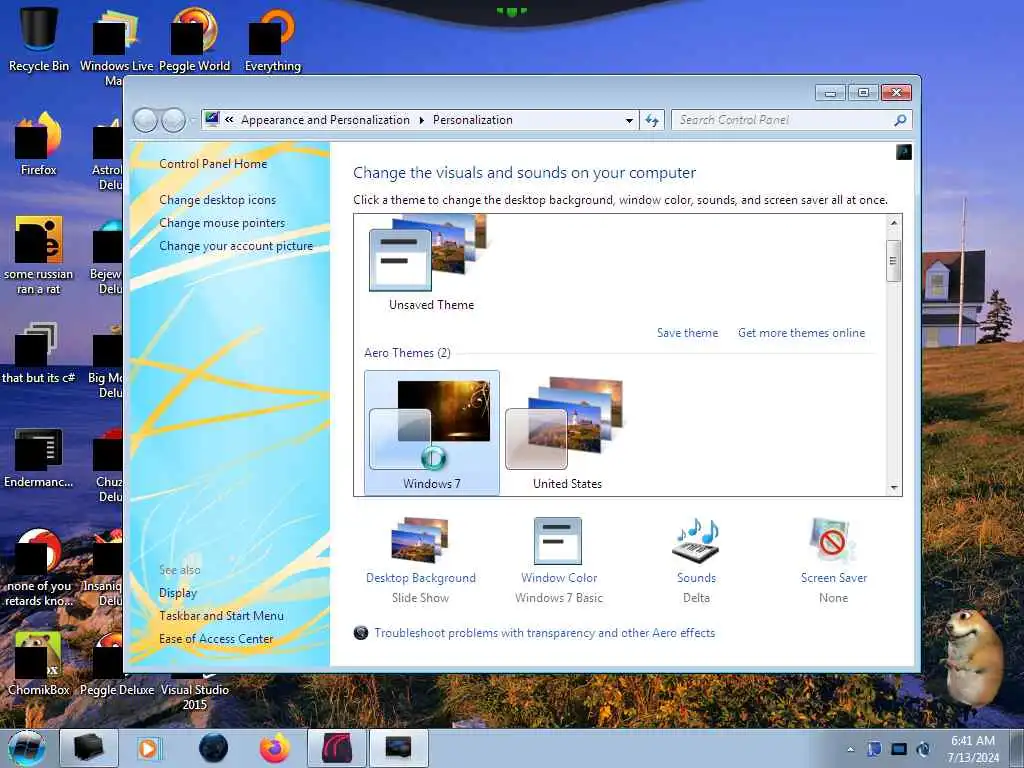
Task: Click the search magnifier icon
Action: pos(900,120)
